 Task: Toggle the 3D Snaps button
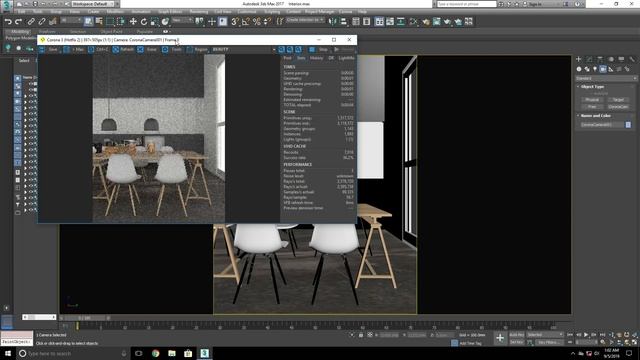pos(235,21)
